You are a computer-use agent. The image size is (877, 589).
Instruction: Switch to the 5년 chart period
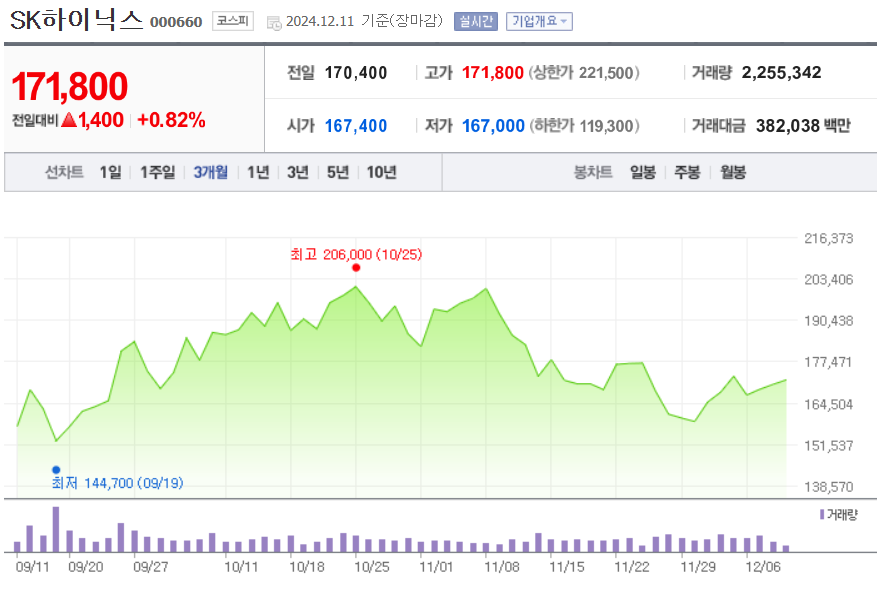pyautogui.click(x=338, y=172)
